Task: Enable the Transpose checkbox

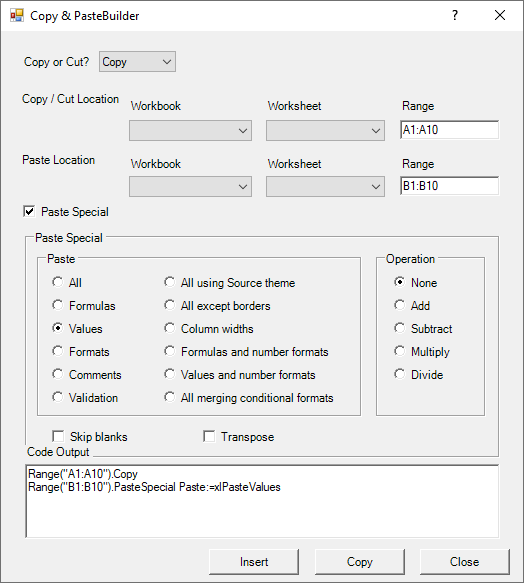Action: (209, 437)
